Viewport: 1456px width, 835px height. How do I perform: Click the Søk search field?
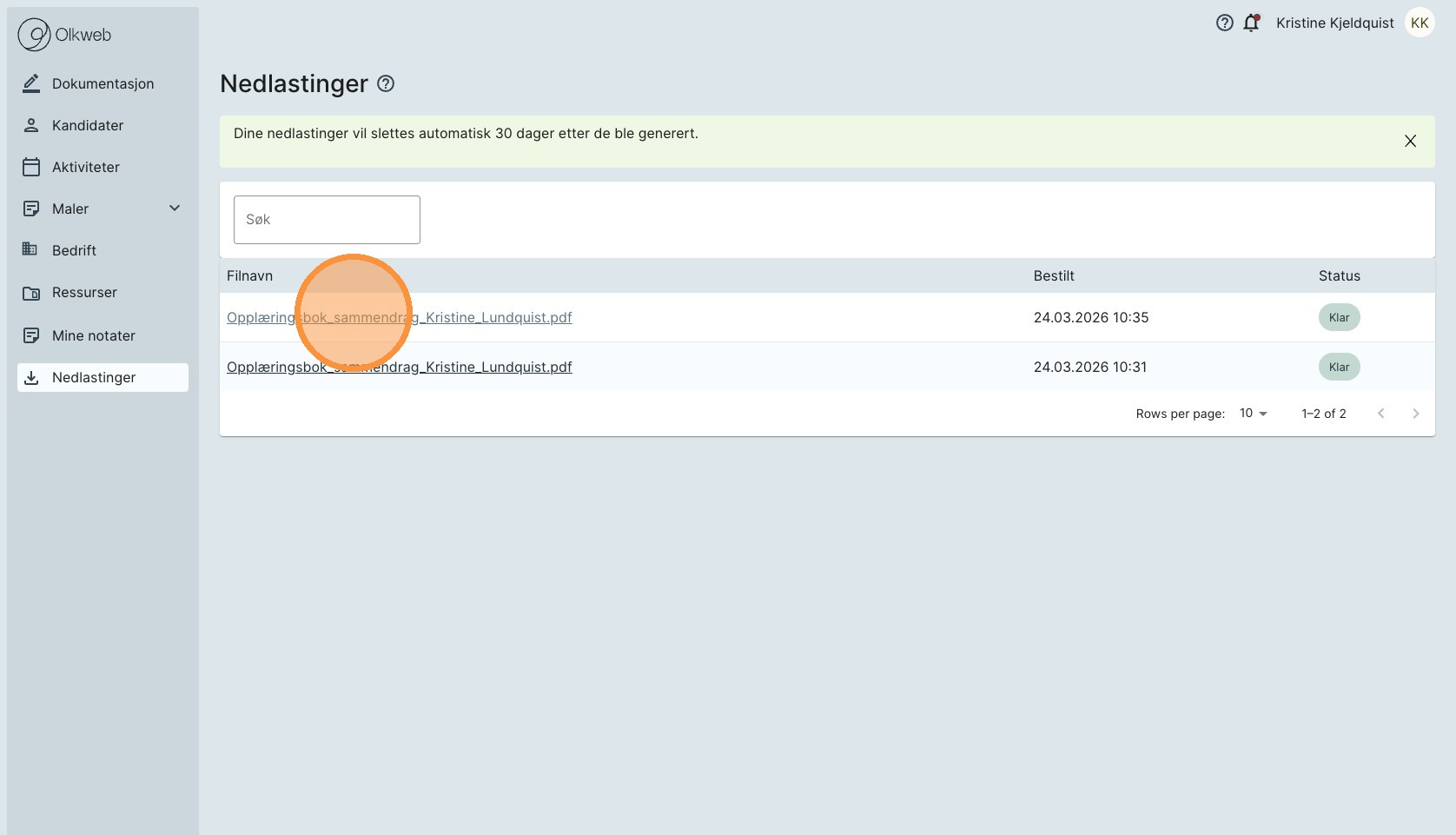point(327,220)
